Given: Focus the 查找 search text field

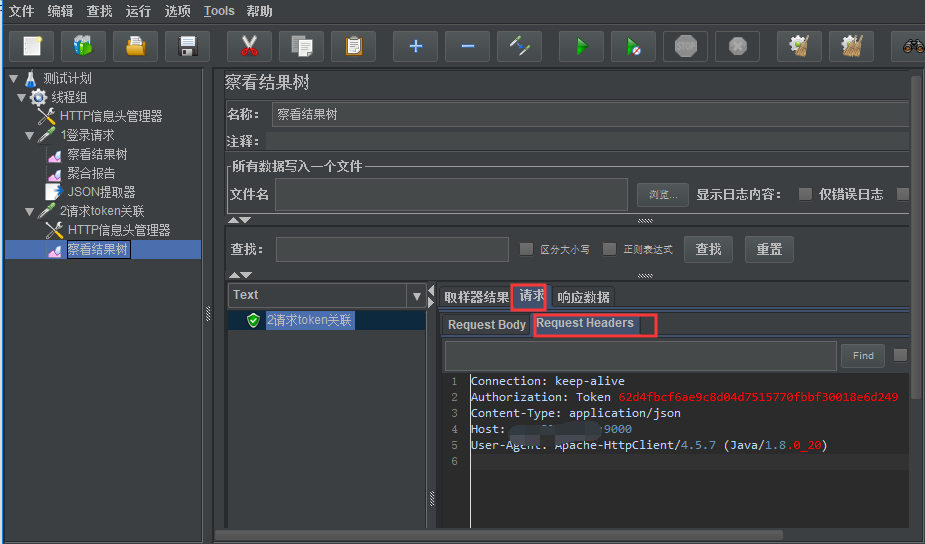Looking at the screenshot, I should (392, 250).
